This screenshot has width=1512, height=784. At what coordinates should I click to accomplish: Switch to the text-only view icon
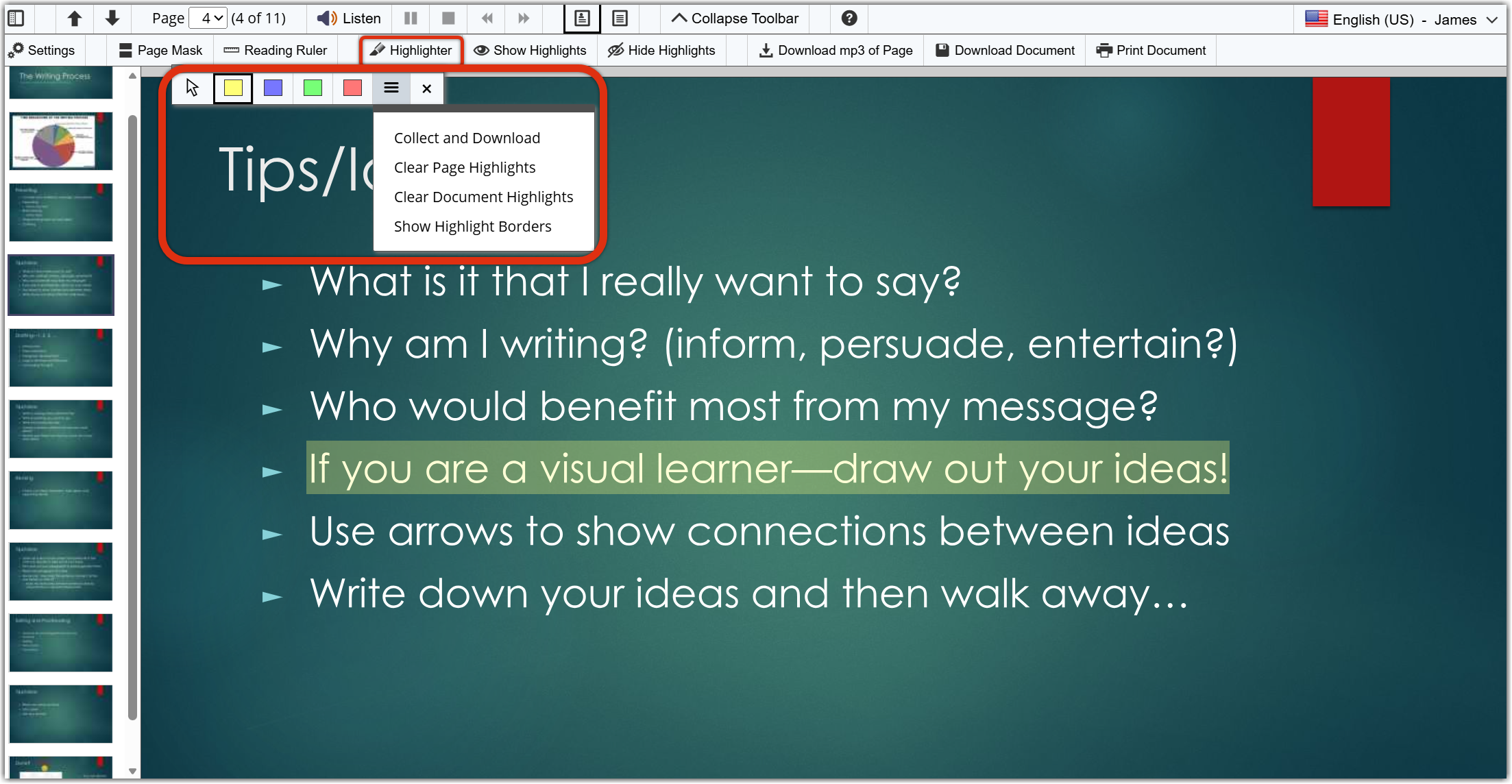[x=620, y=19]
